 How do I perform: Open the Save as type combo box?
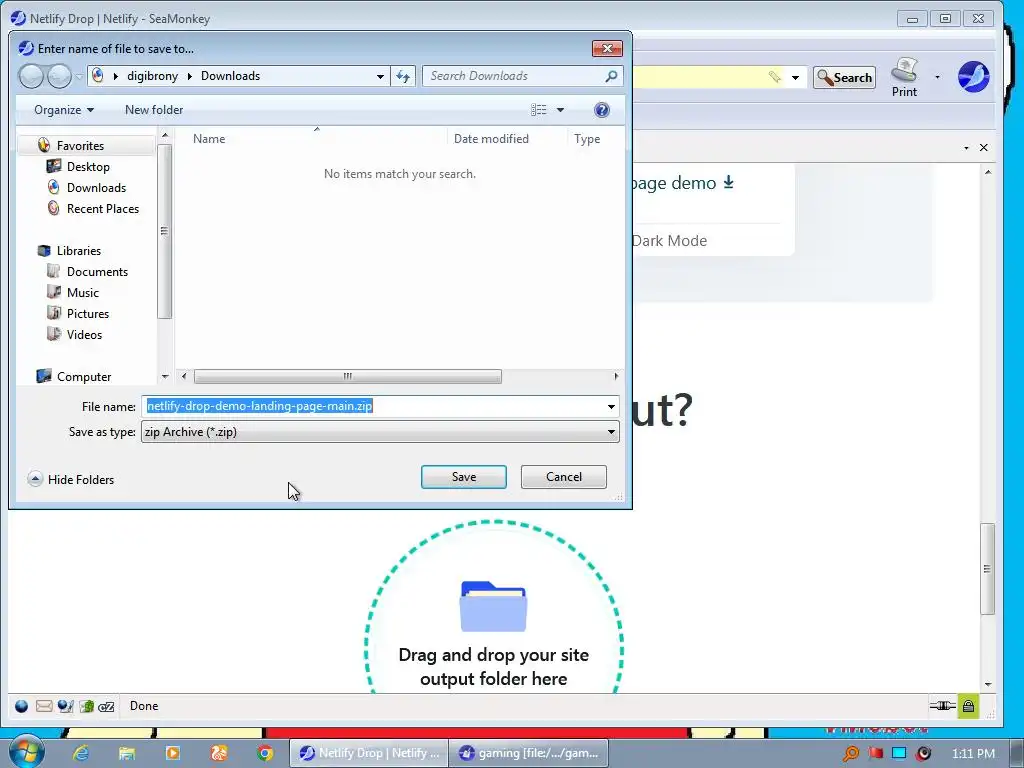tap(380, 432)
